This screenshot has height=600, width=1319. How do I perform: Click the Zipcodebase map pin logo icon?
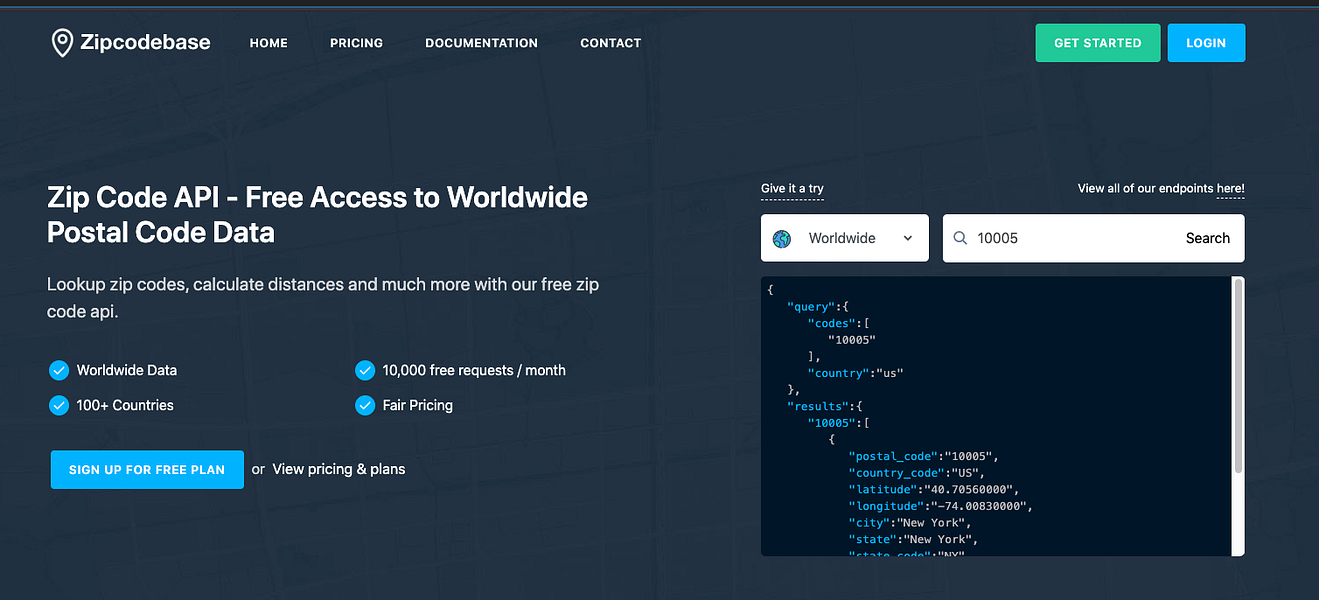tap(62, 43)
